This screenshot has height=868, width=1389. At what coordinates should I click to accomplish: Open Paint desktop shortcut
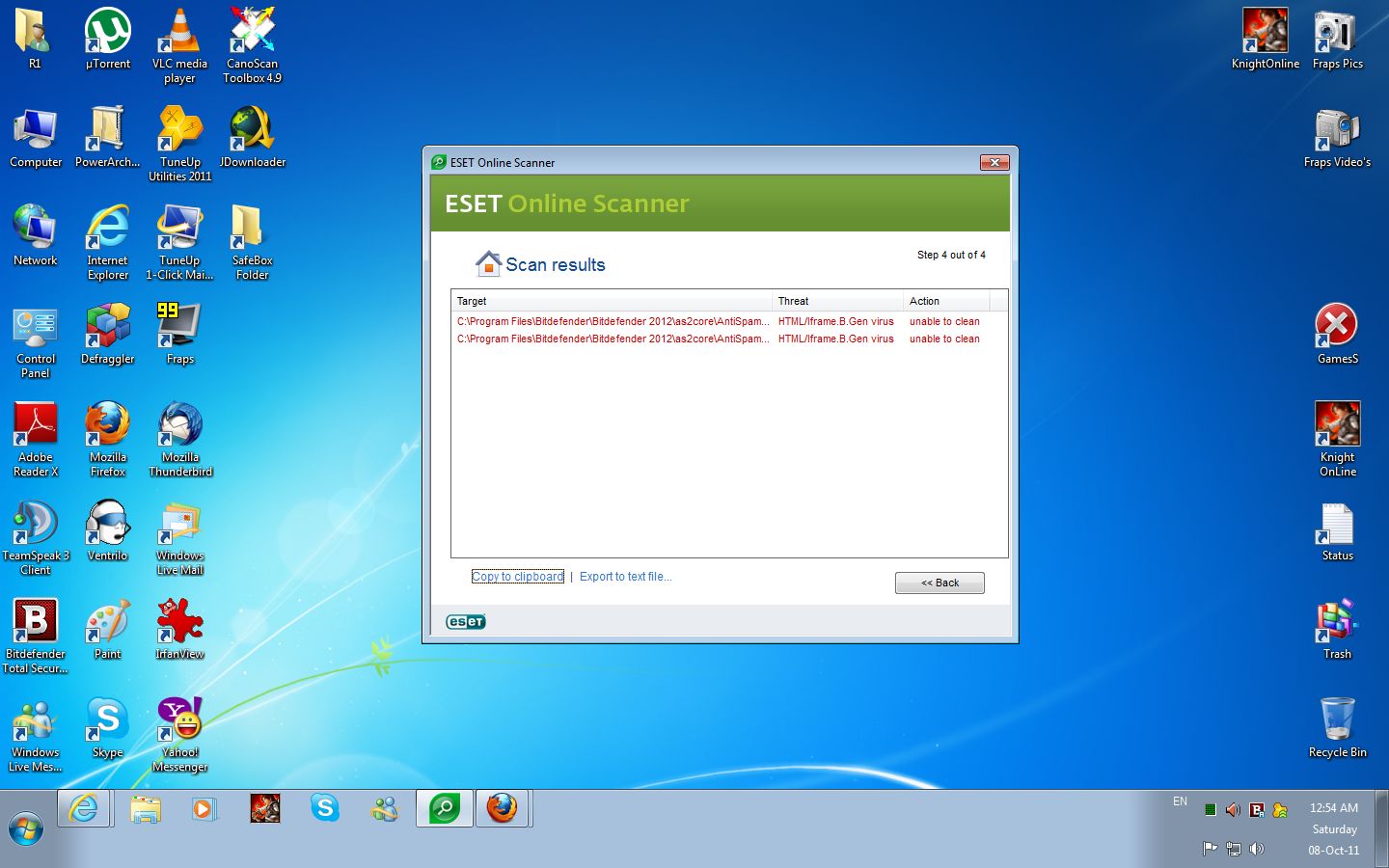107,630
